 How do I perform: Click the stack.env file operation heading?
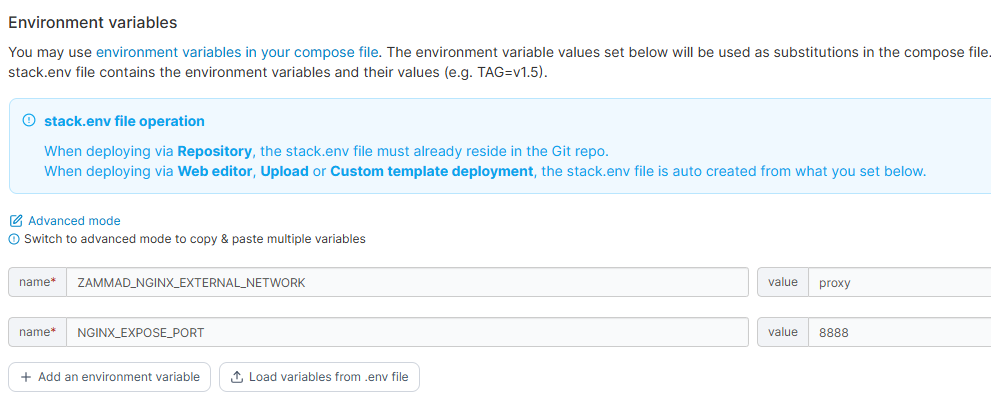pos(124,121)
